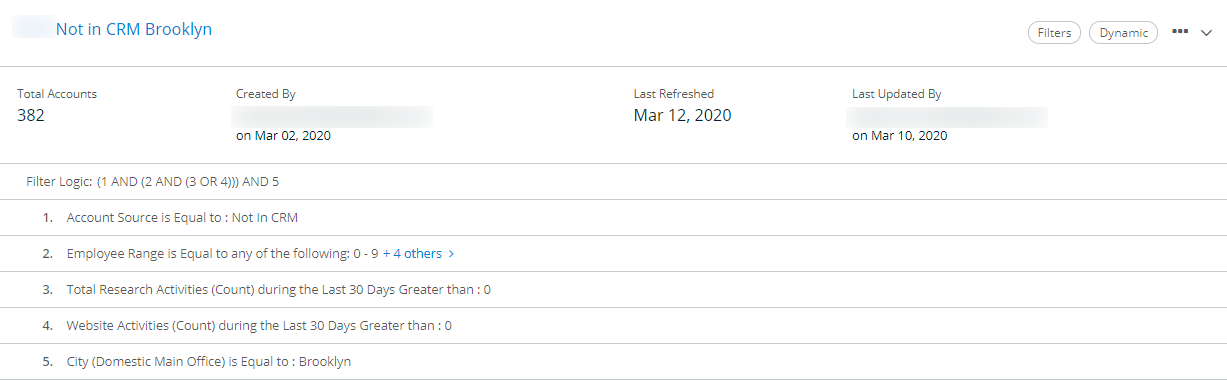The width and height of the screenshot is (1227, 380).
Task: Expand the "+ 4 others" employee range link
Action: tap(412, 254)
